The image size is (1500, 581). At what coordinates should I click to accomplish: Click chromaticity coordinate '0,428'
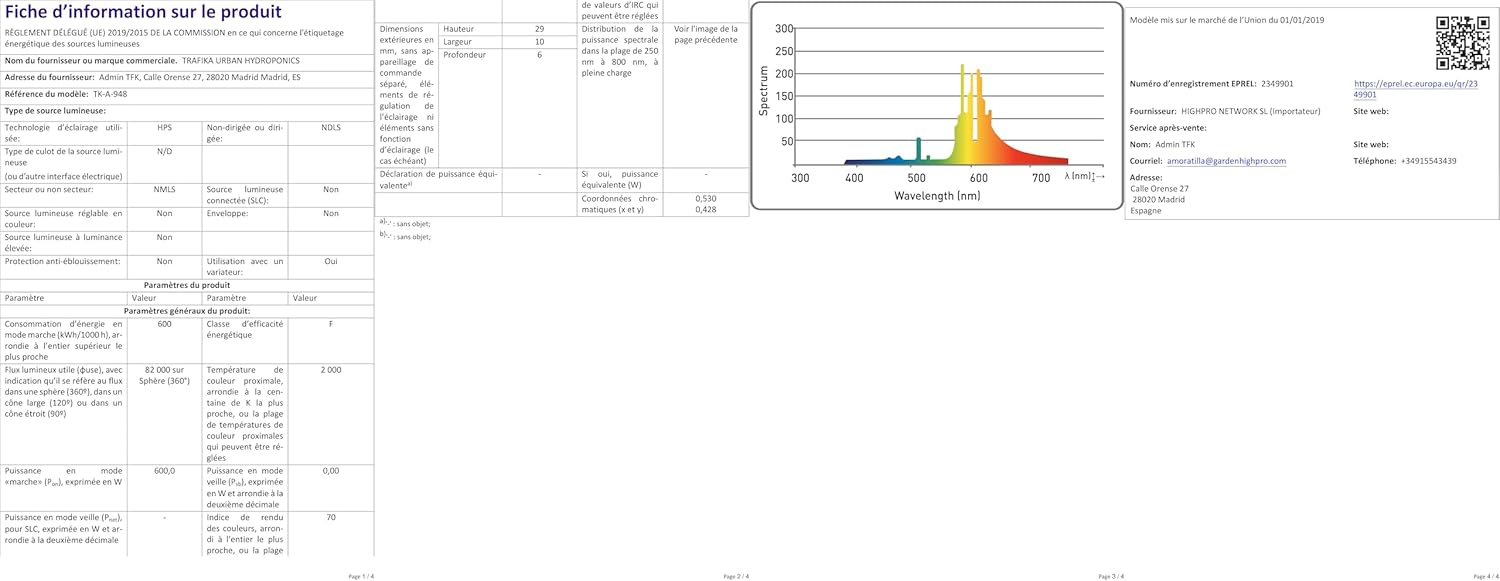point(706,209)
